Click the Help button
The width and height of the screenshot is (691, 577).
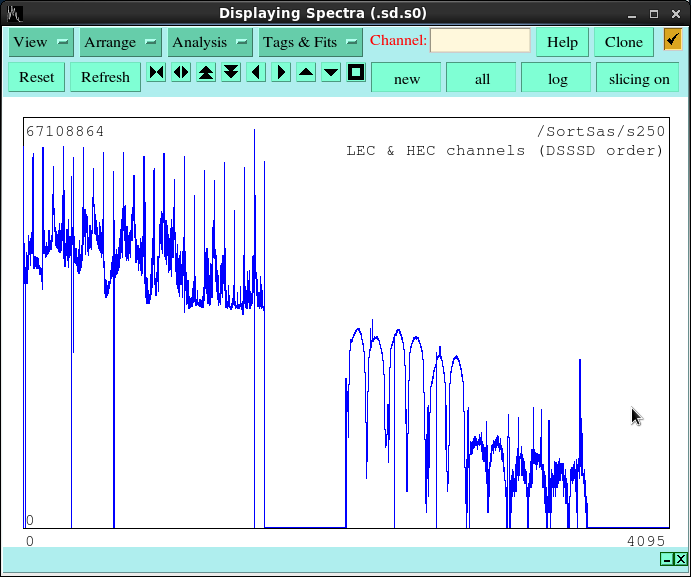(x=562, y=42)
